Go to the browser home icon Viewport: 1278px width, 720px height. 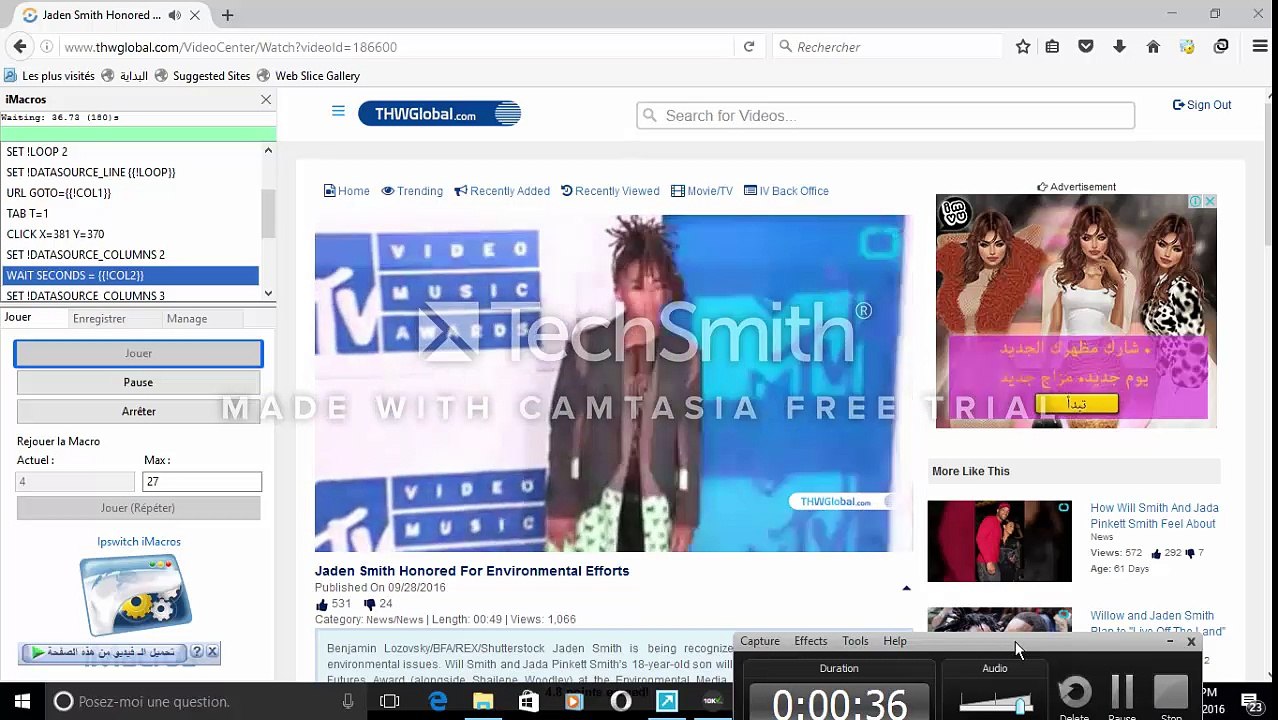[x=1153, y=46]
